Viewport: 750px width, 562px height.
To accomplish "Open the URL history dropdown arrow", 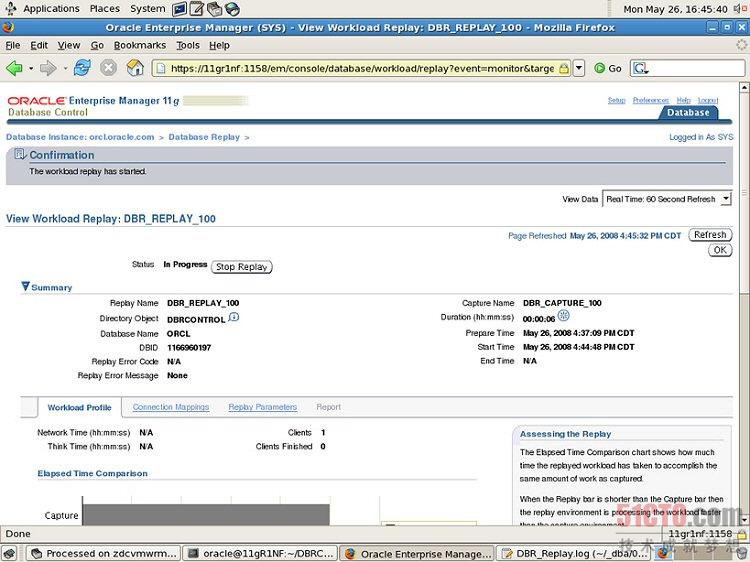I will point(578,69).
